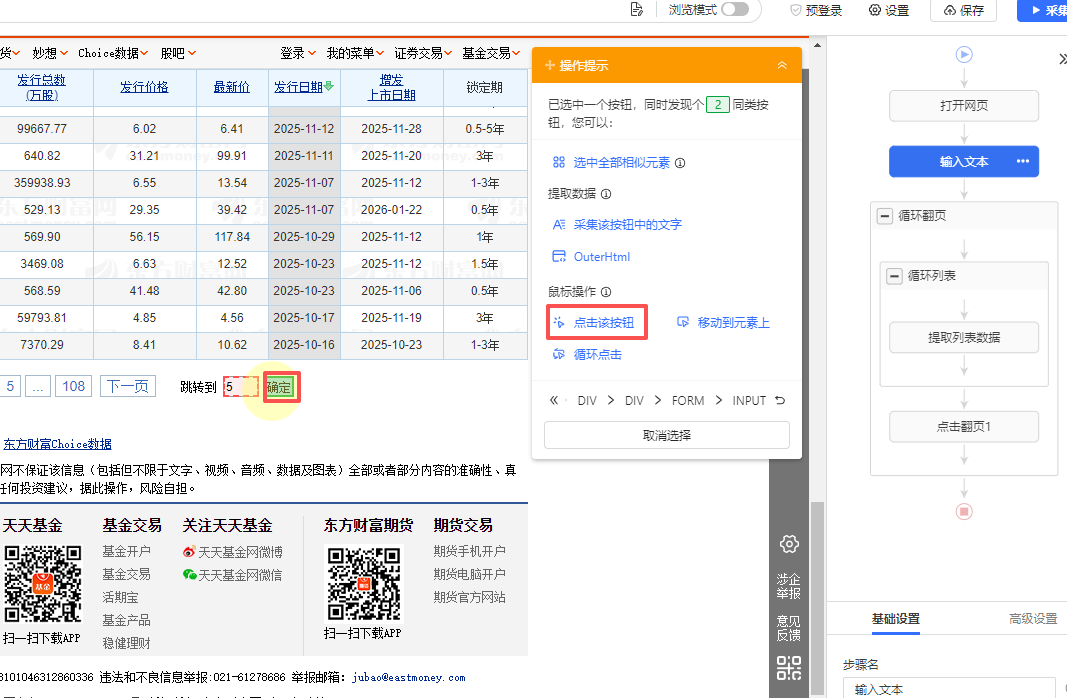The height and width of the screenshot is (698, 1067).
Task: Open the three-dot menu on 输入文本 step
Action: tap(1023, 161)
